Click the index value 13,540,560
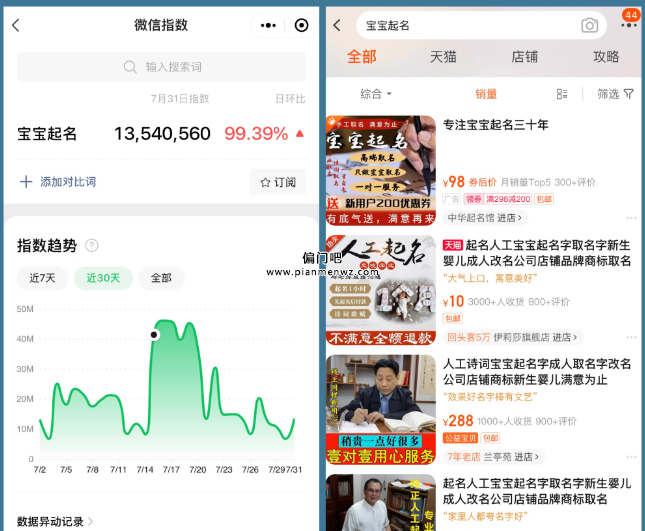The width and height of the screenshot is (645, 531). tap(162, 134)
